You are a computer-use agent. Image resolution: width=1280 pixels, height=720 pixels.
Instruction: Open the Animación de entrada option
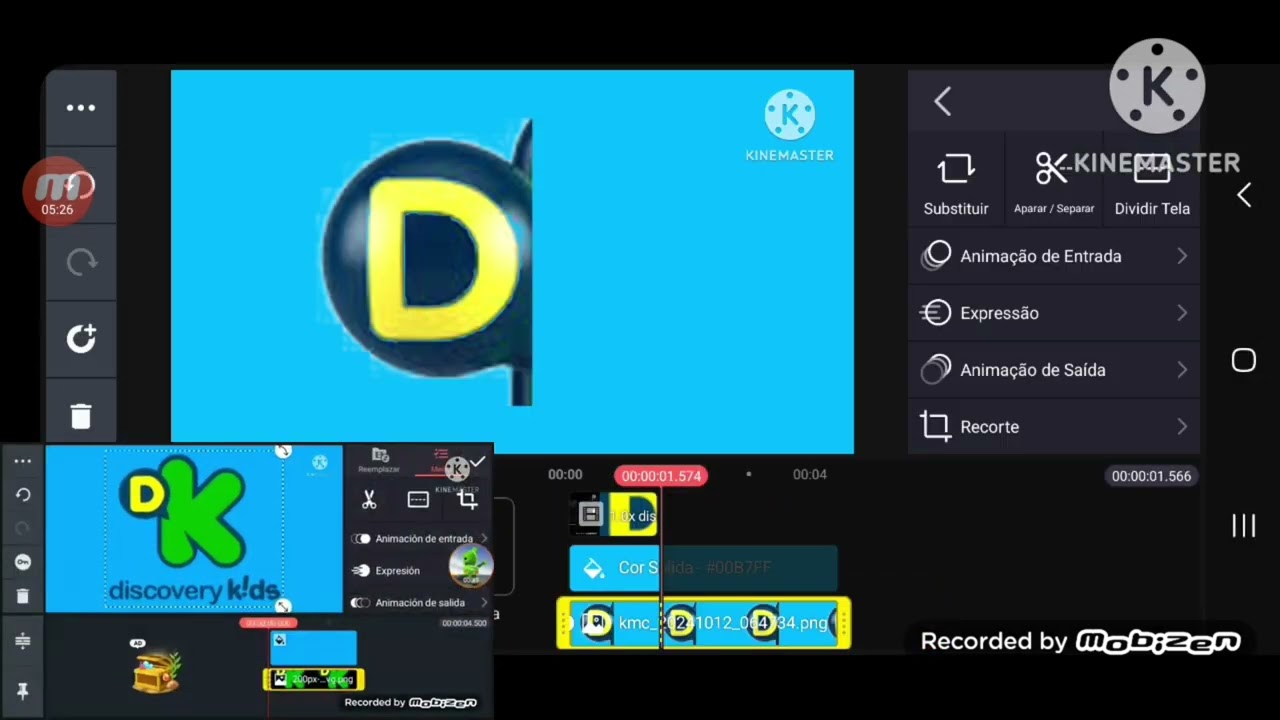(419, 539)
